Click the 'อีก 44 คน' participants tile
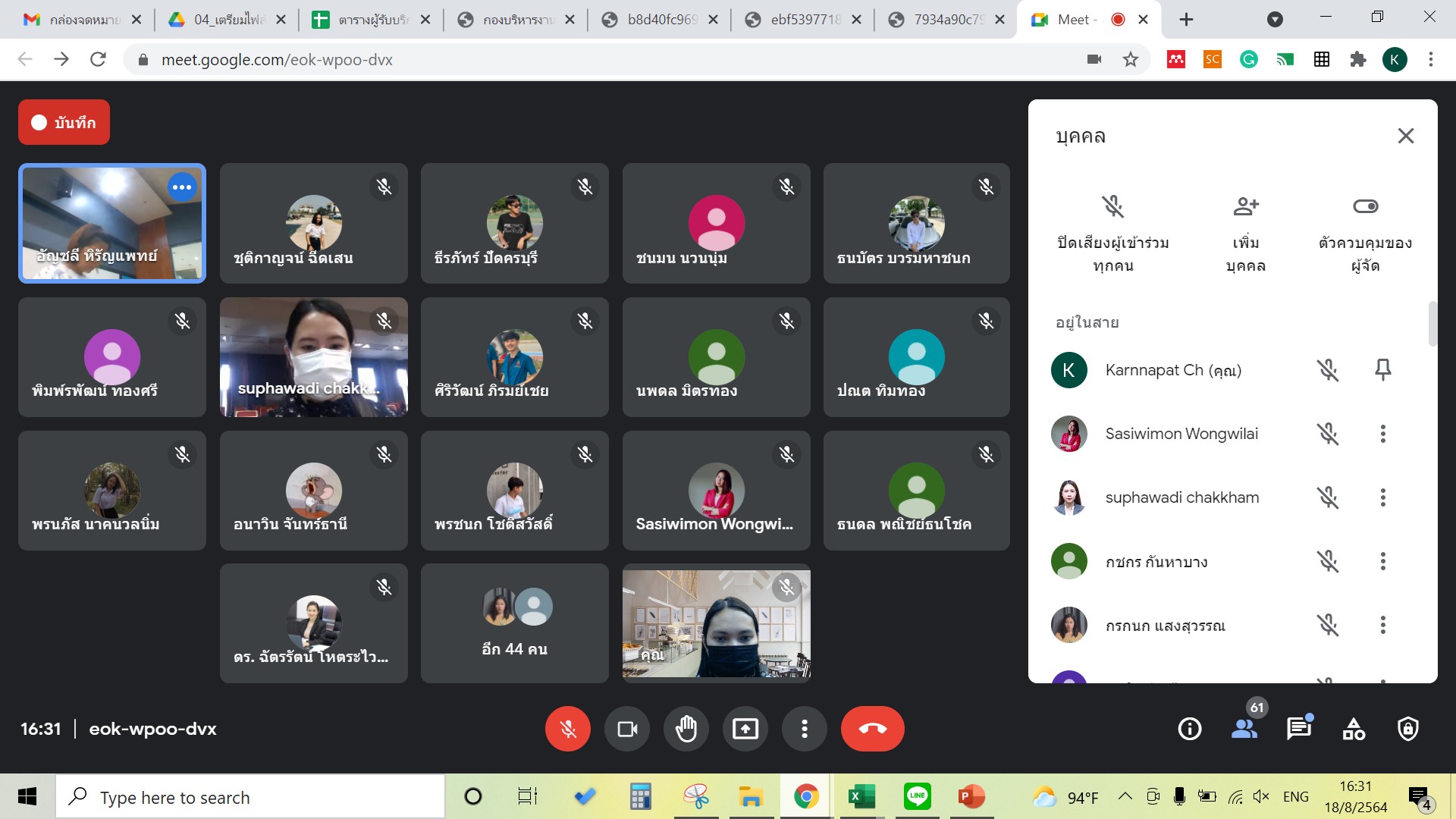The image size is (1456, 819). (514, 623)
